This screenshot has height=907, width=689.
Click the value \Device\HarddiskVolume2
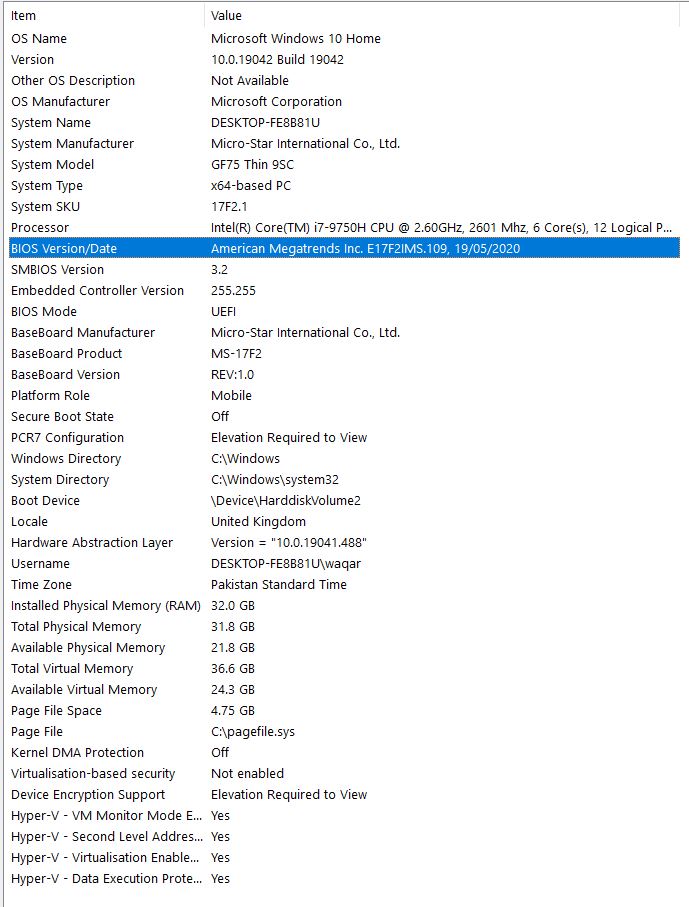286,501
